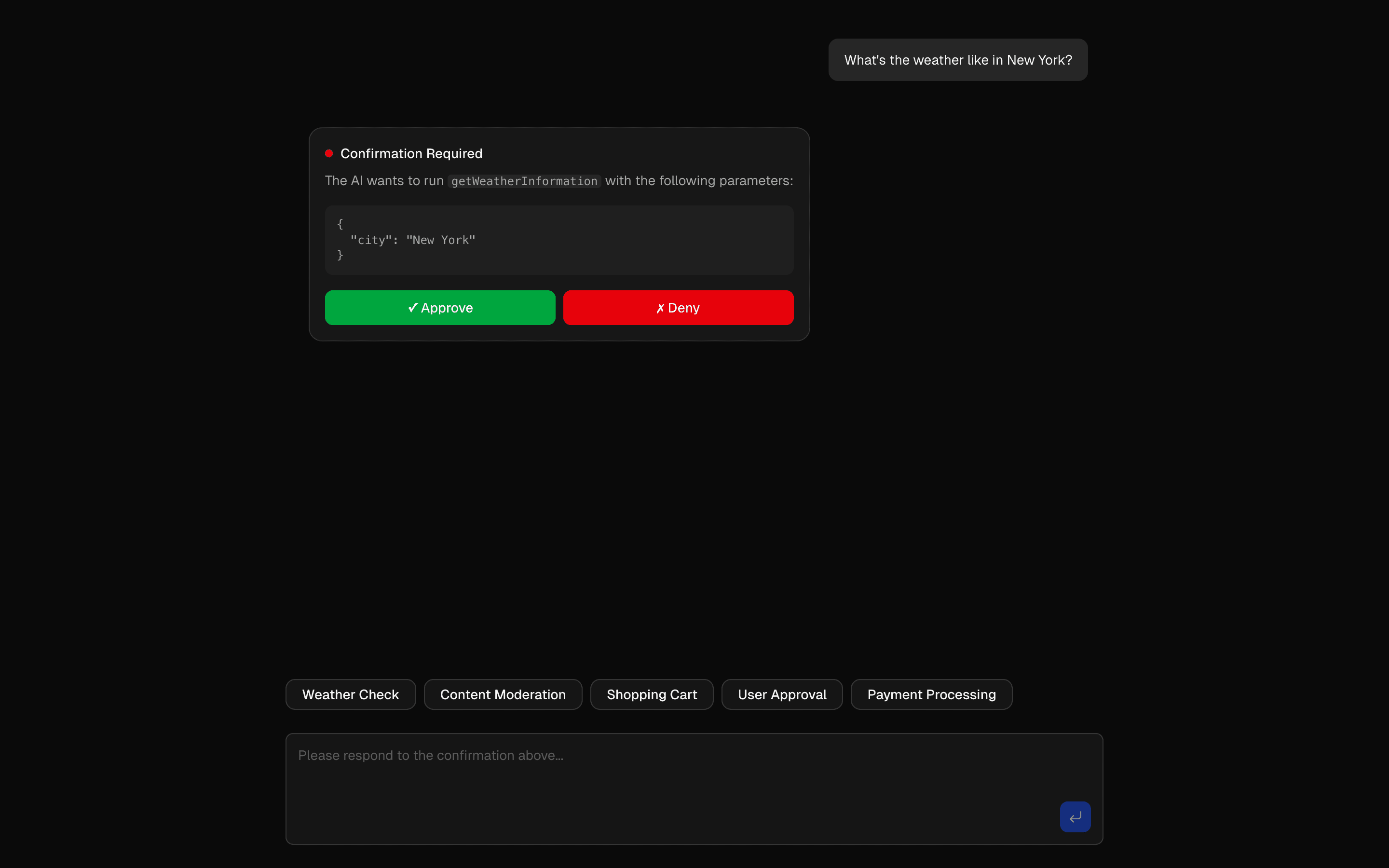Click the Confirmation Required heading
The image size is (1389, 868).
(x=411, y=153)
